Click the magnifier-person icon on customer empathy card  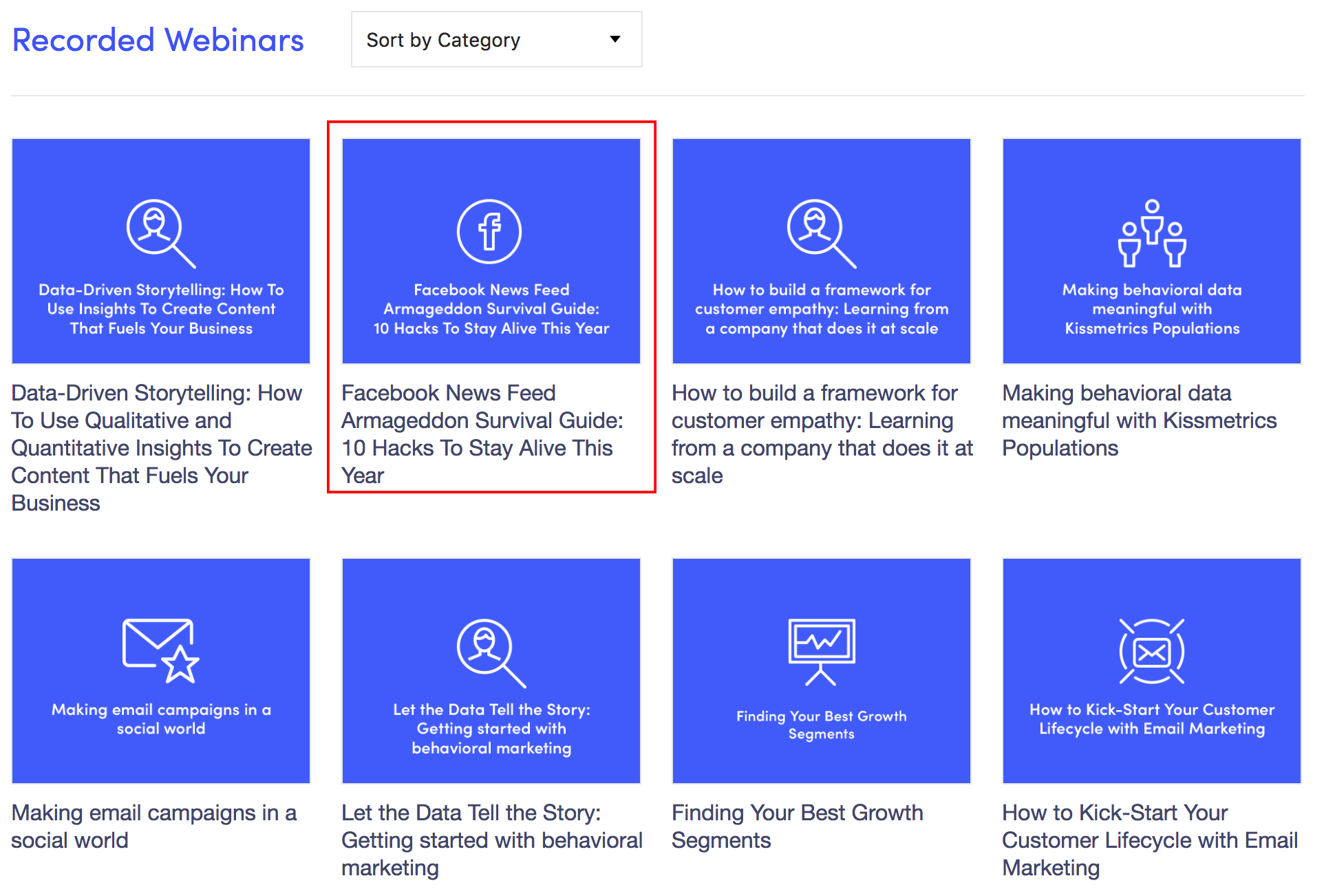822,233
